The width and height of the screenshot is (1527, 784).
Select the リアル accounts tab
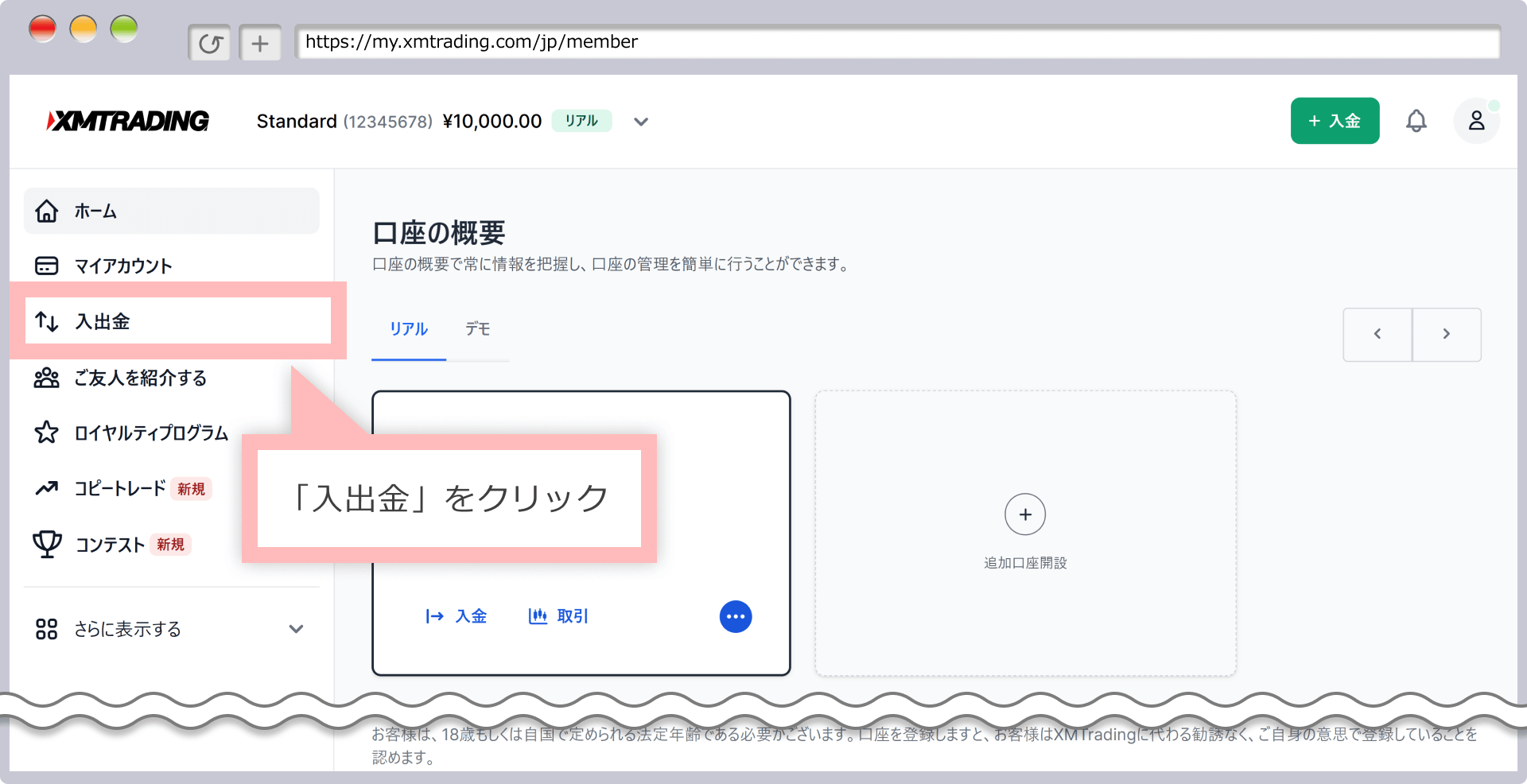[x=408, y=329]
